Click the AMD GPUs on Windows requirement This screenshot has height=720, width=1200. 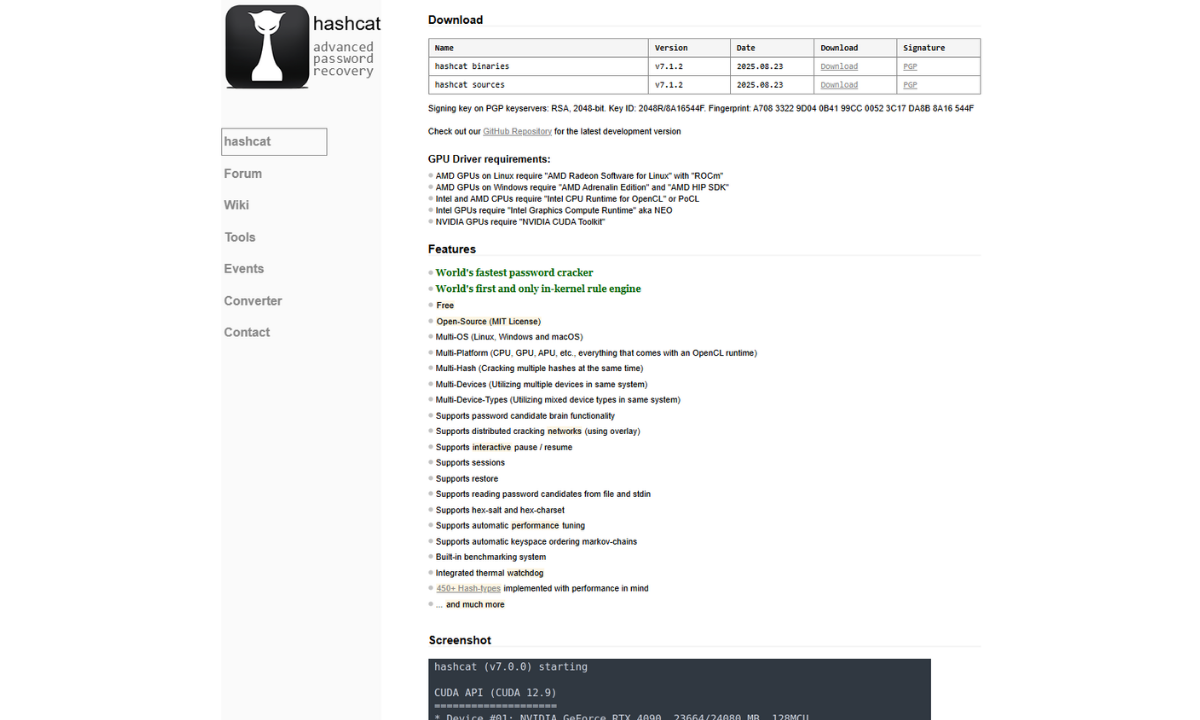pos(582,187)
